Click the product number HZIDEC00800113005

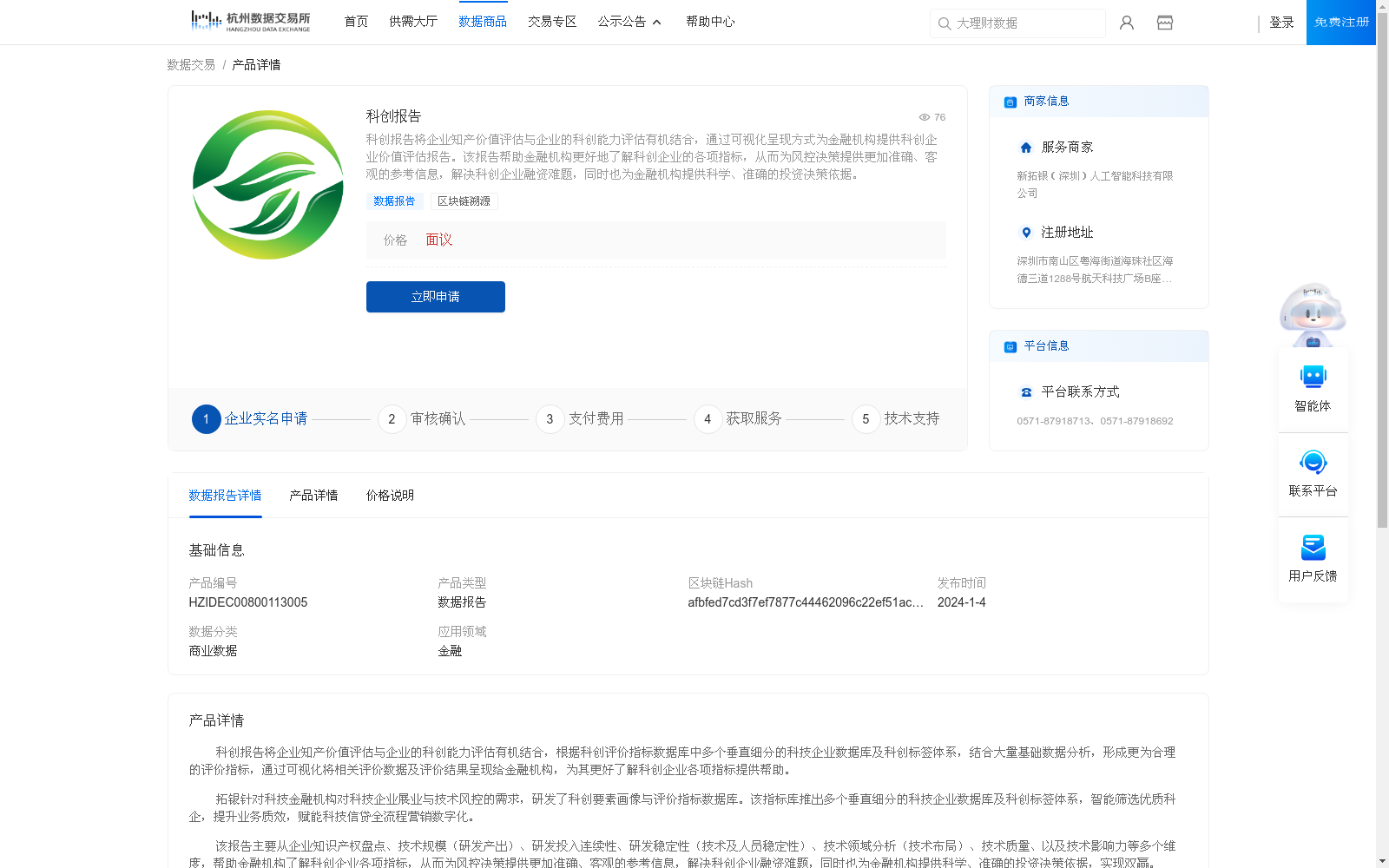pos(248,602)
